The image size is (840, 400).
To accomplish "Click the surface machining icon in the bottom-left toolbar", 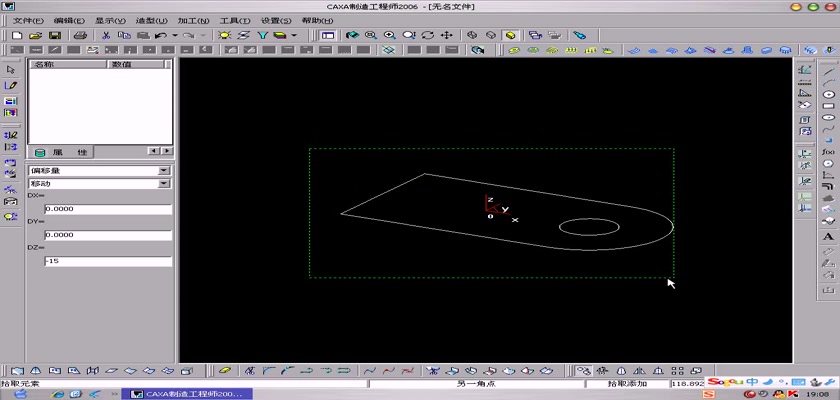I will (17, 371).
